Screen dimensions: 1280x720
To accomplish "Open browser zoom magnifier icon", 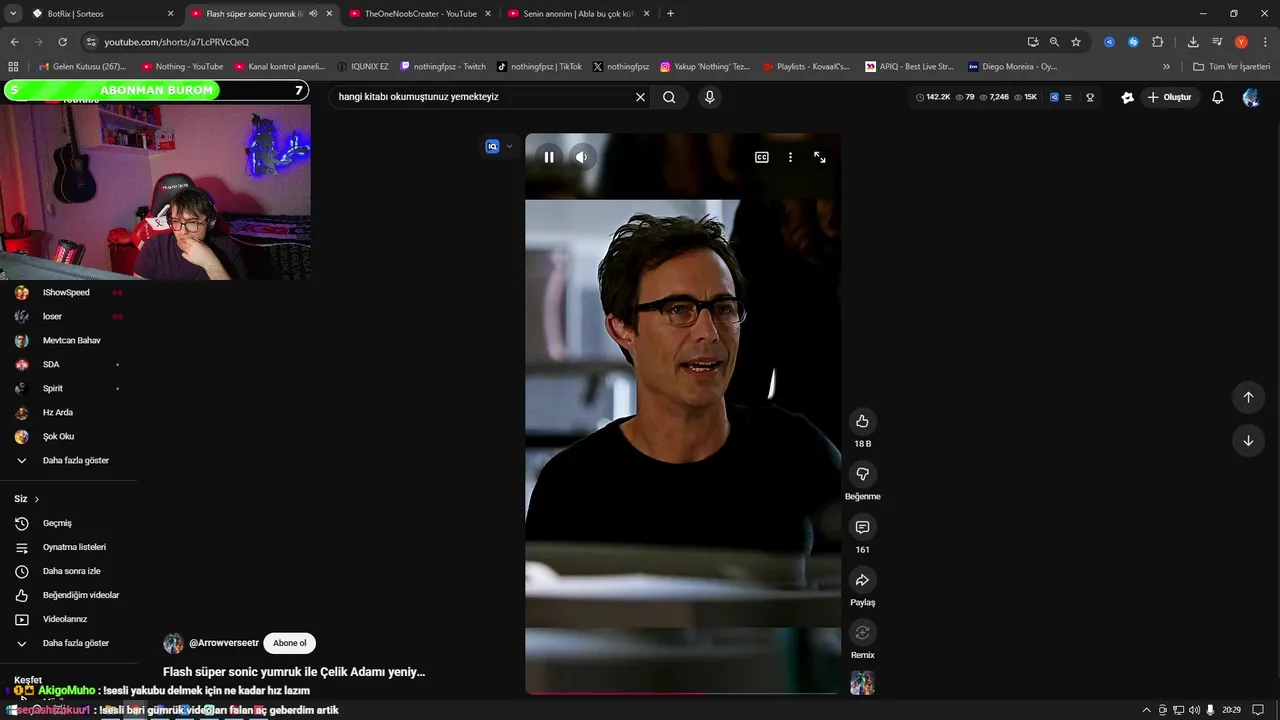I will [1054, 42].
